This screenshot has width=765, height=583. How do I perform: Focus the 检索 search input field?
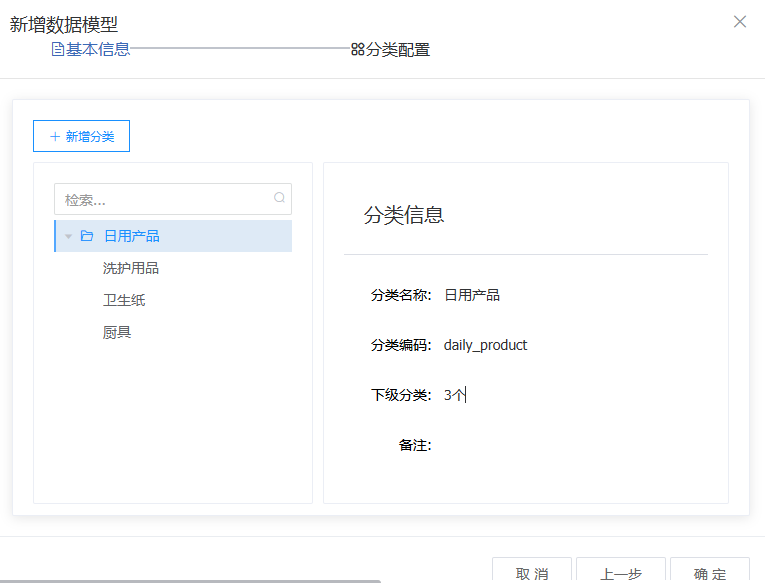click(x=165, y=199)
